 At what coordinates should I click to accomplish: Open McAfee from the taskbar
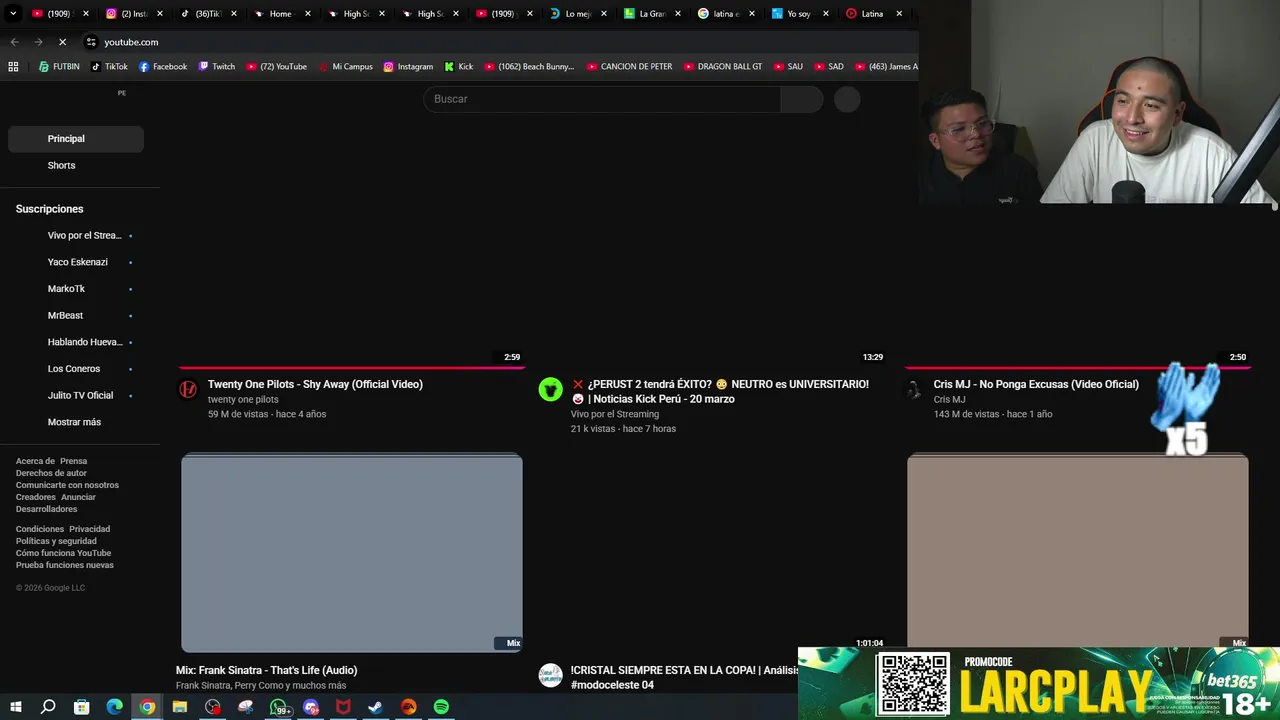pos(343,707)
